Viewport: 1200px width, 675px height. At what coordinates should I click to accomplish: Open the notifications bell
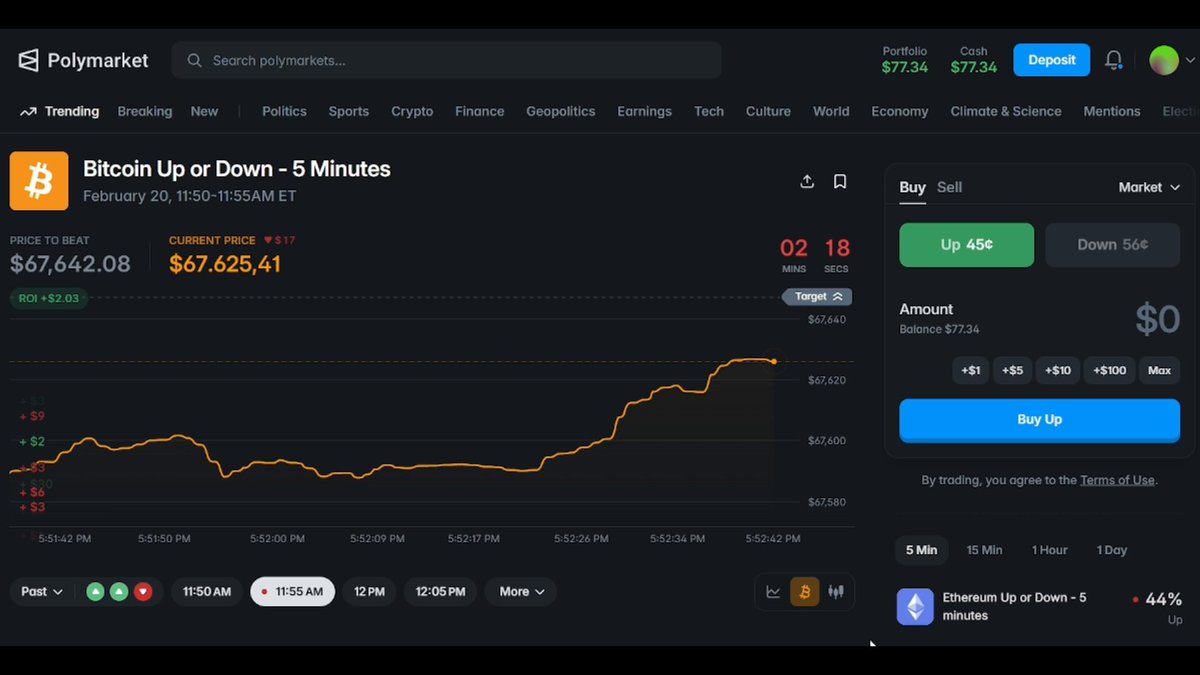[1113, 60]
